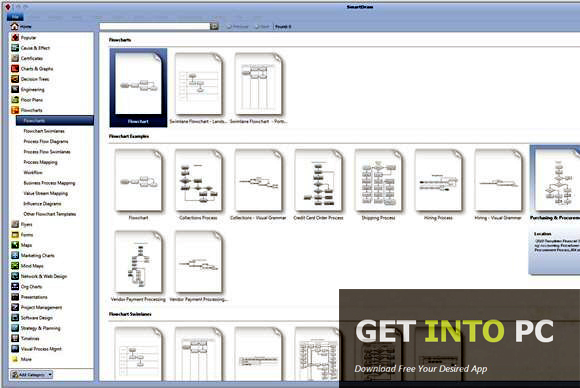This screenshot has width=580, height=388.
Task: Select the Marketing Charts icon
Action: (15, 255)
